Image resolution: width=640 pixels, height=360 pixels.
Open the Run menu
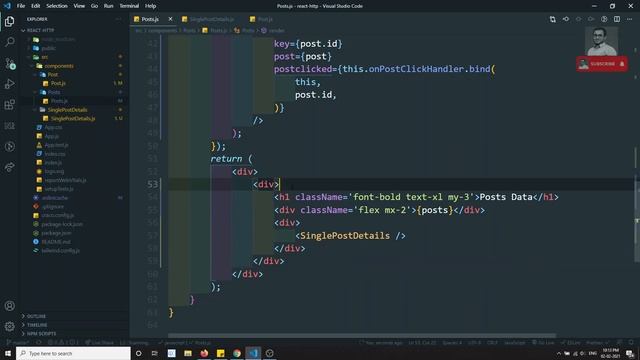[108, 6]
